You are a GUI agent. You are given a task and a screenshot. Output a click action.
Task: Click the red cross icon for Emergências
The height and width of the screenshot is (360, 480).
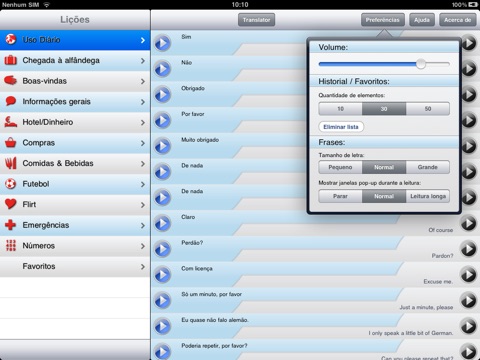pyautogui.click(x=11, y=225)
